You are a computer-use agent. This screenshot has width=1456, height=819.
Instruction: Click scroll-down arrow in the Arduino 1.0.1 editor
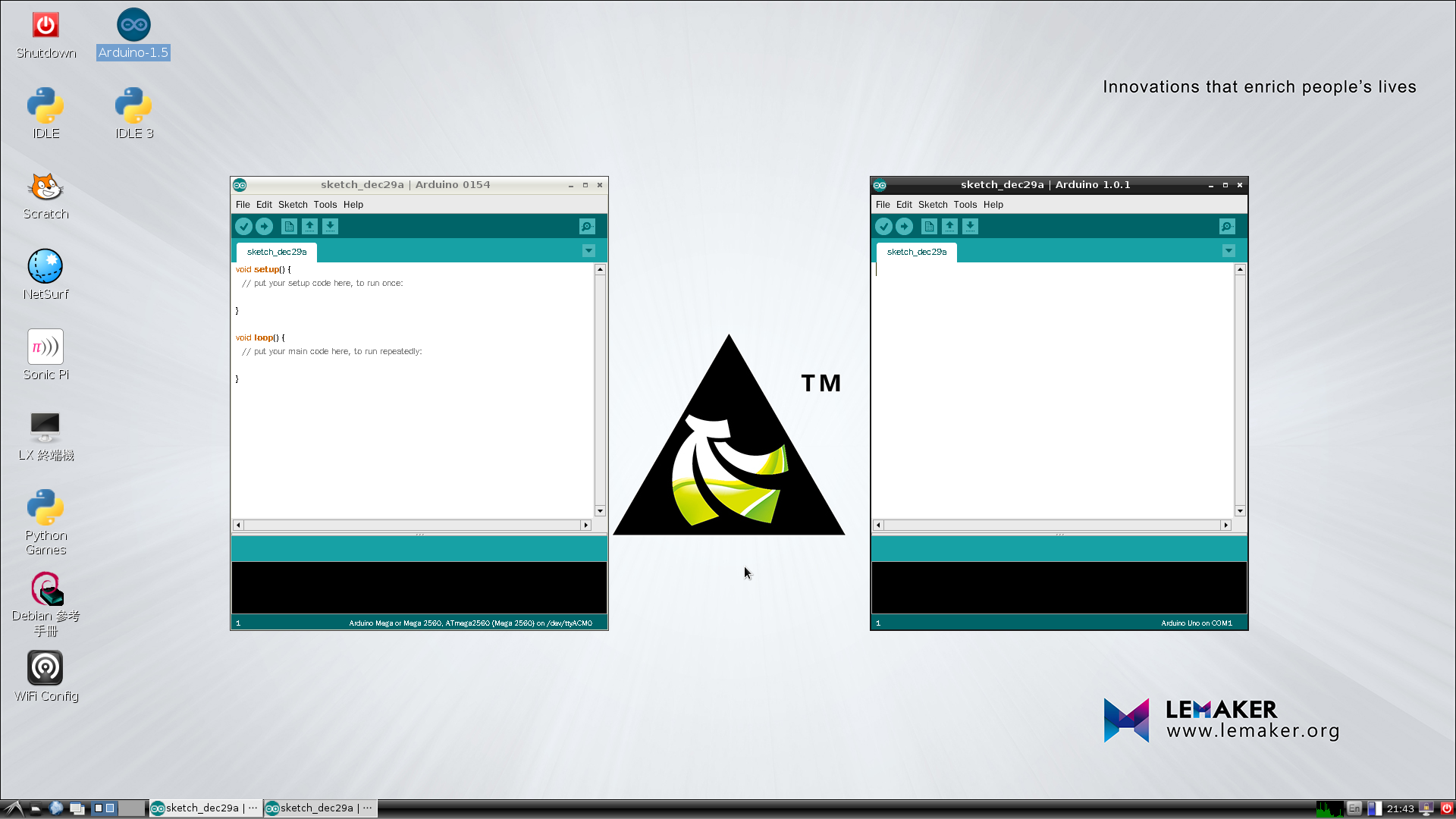[1240, 511]
